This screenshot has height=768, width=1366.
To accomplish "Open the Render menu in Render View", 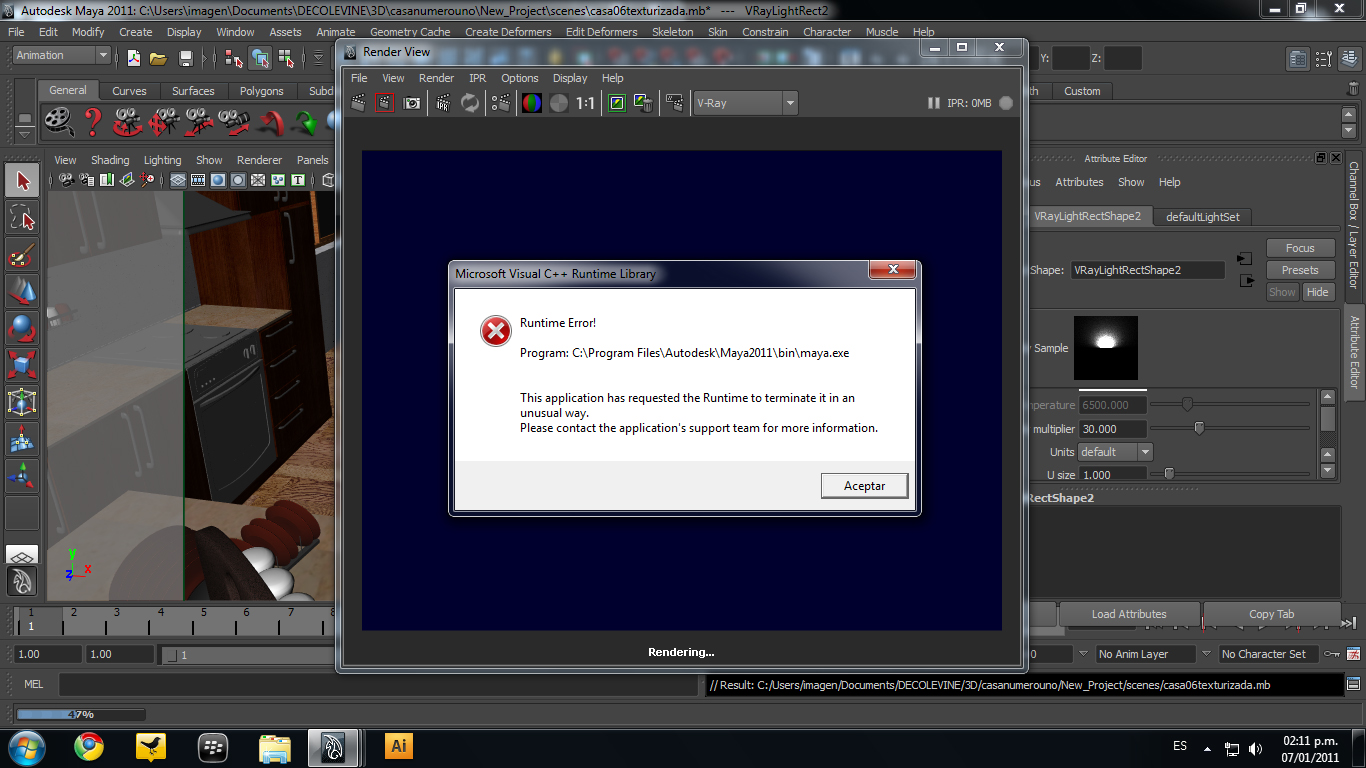I will tap(436, 78).
